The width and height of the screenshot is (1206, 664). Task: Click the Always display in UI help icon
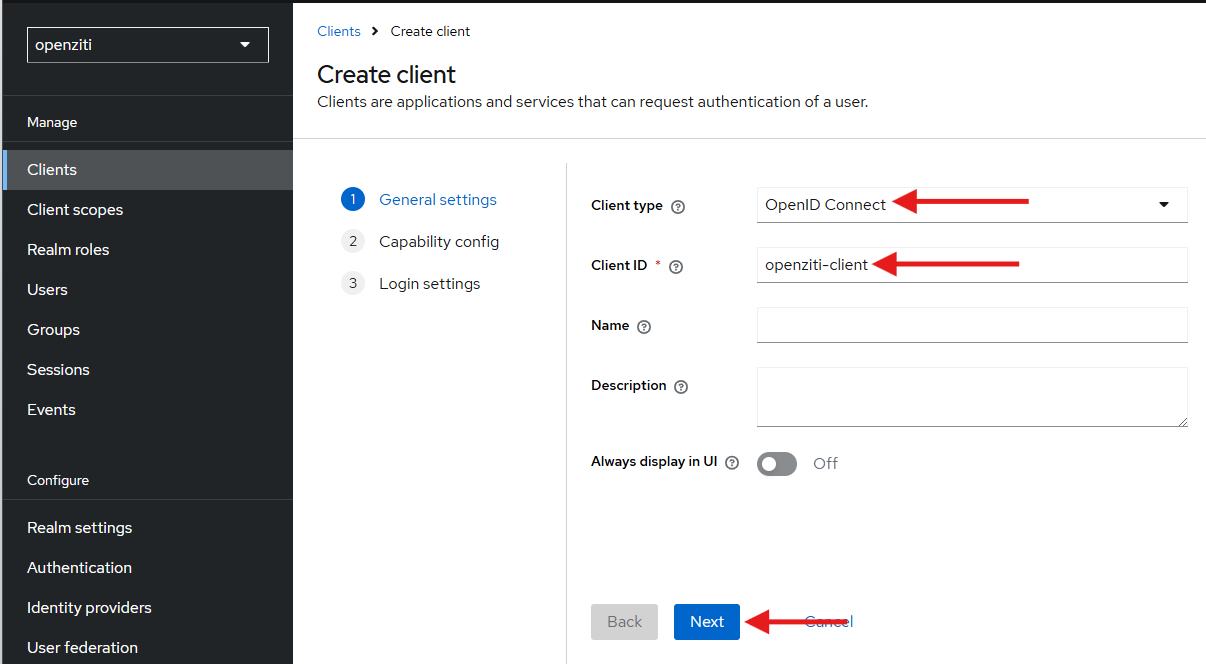(732, 462)
